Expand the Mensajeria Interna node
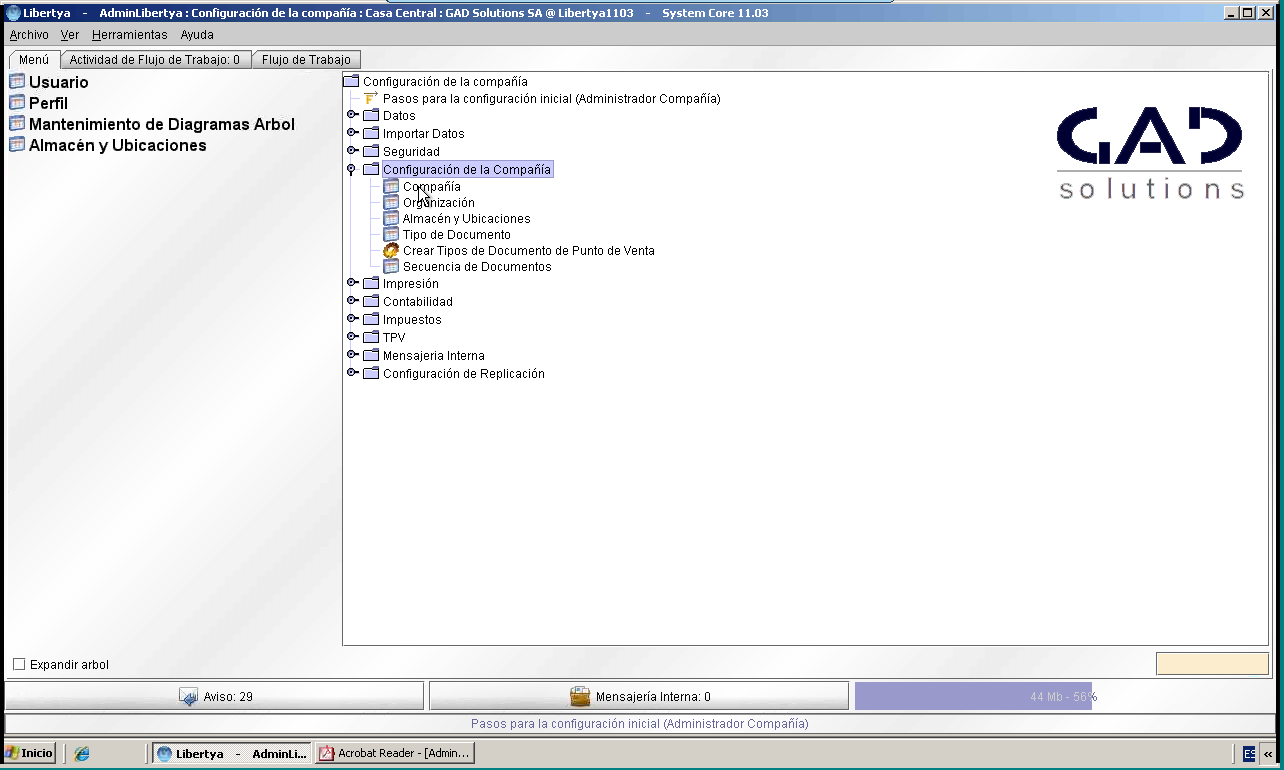This screenshot has height=770, width=1284. coord(352,354)
